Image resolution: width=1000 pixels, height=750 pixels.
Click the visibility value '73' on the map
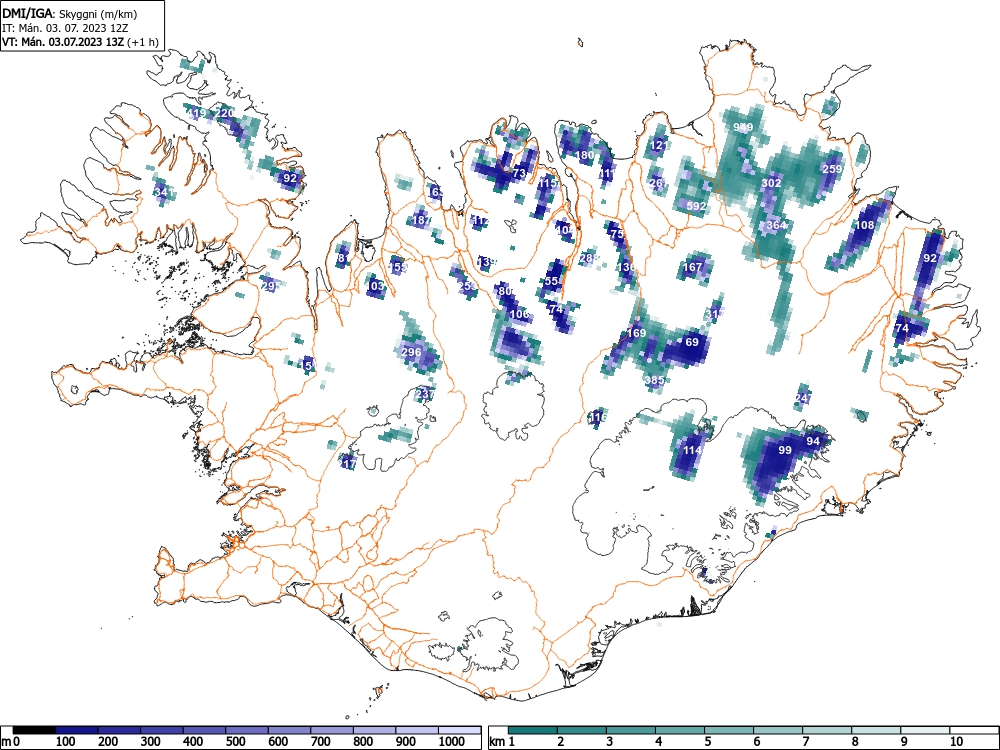click(x=519, y=173)
